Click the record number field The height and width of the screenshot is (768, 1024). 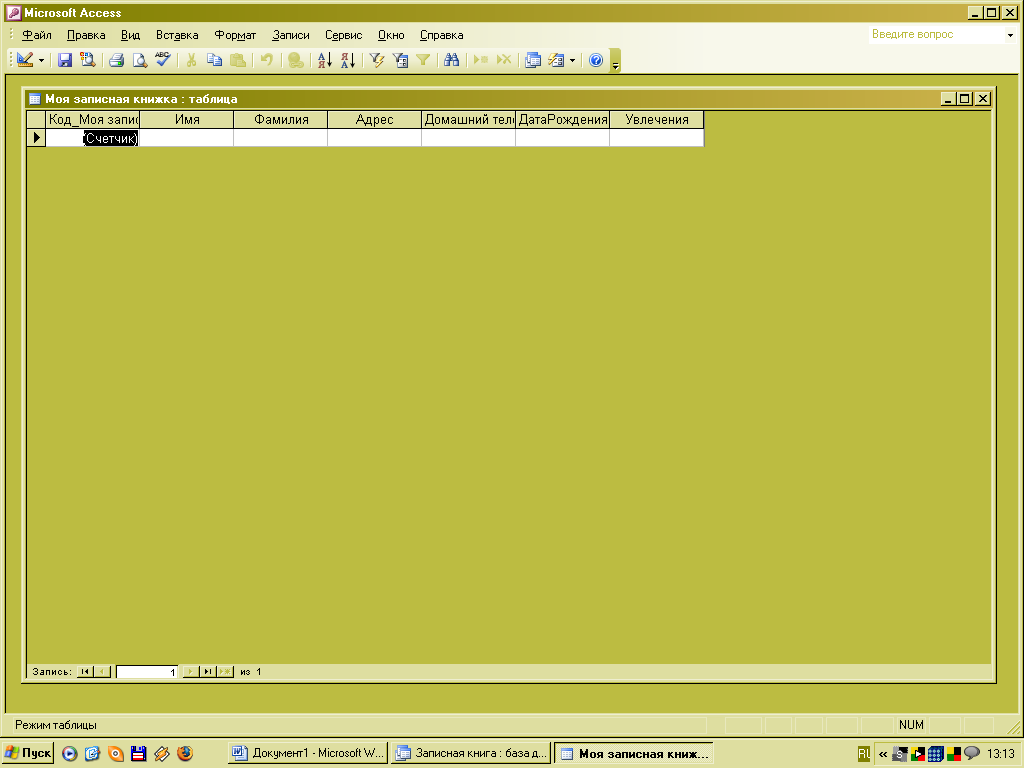point(147,671)
